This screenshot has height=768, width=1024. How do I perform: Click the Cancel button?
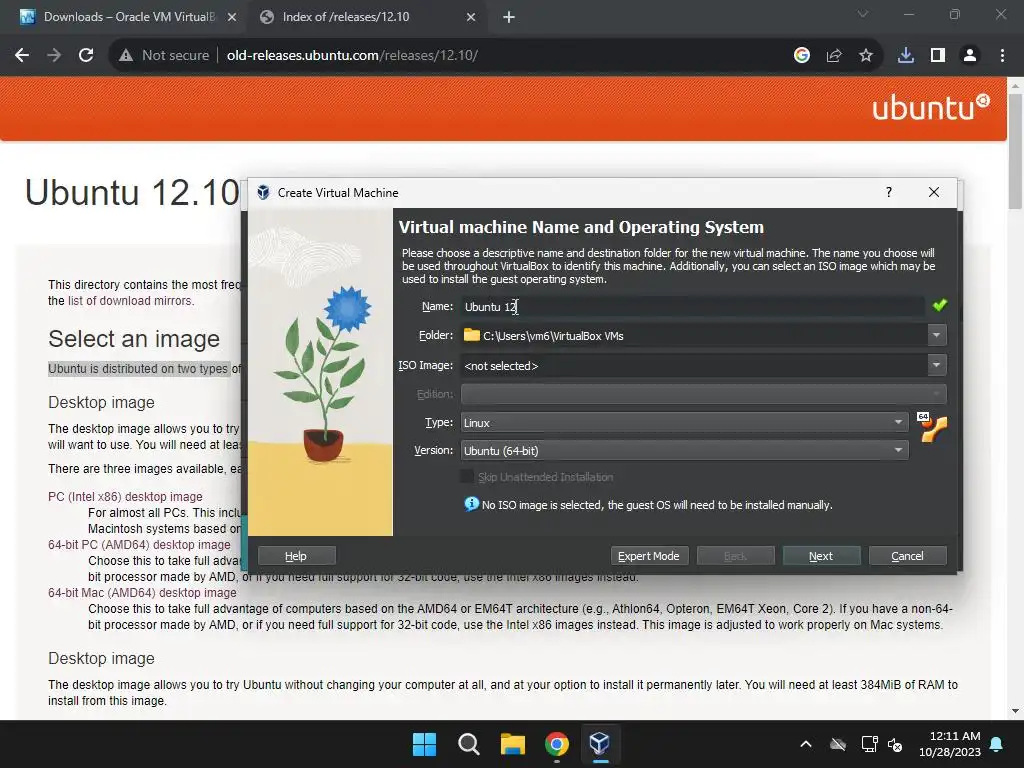tap(907, 556)
